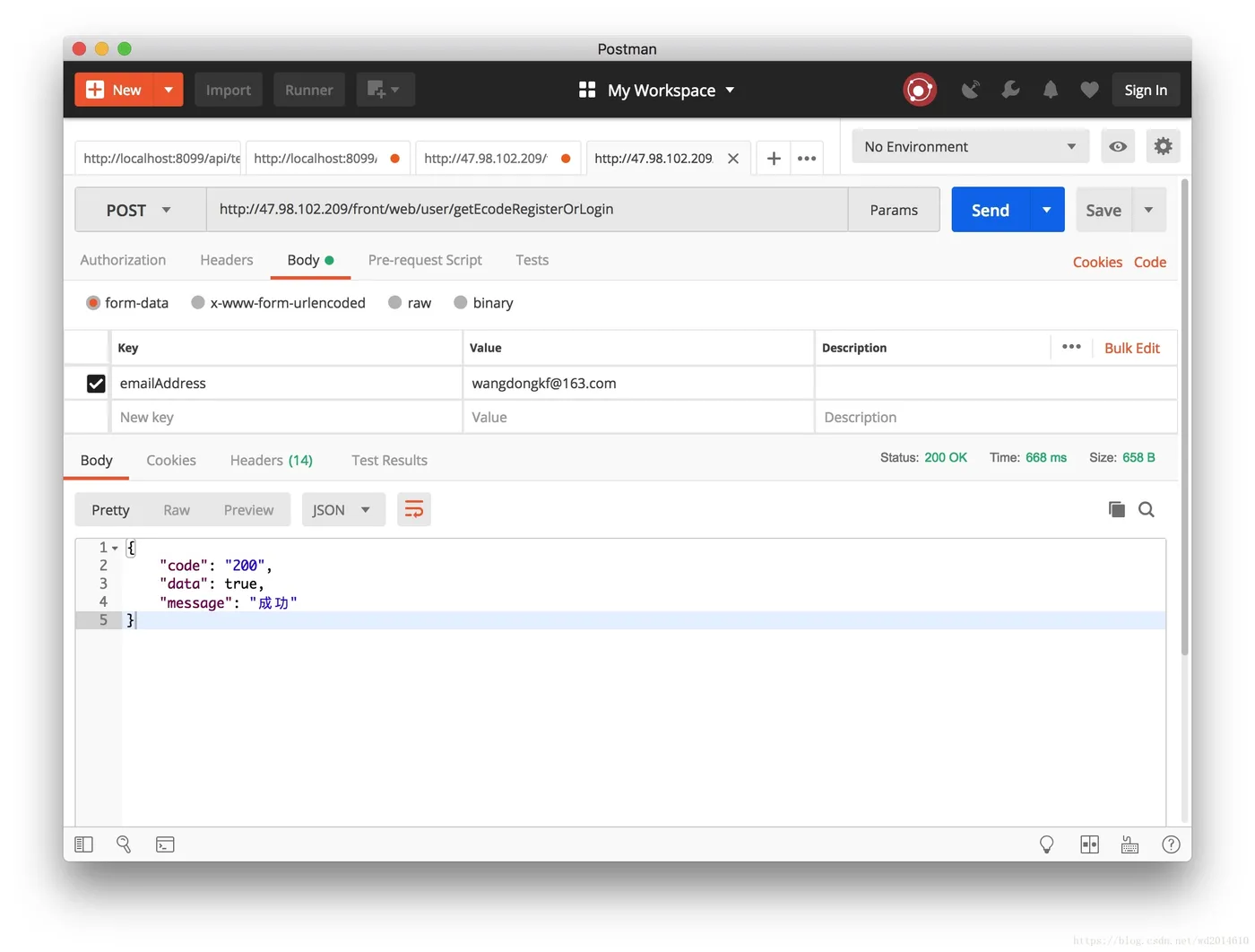This screenshot has height=952, width=1255.
Task: Open tab options three-dot icon
Action: pos(807,159)
